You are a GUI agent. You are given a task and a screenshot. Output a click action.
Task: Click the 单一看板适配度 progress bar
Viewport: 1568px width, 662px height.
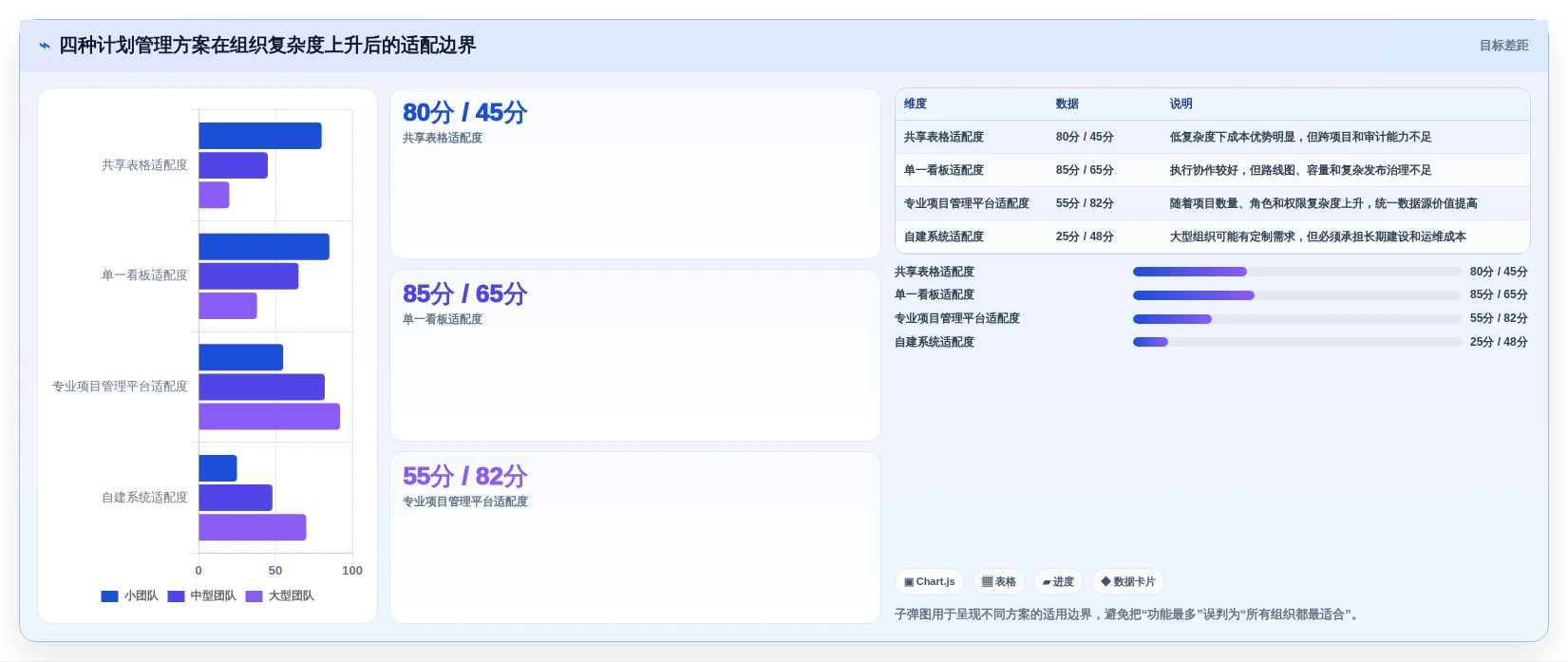(1297, 295)
